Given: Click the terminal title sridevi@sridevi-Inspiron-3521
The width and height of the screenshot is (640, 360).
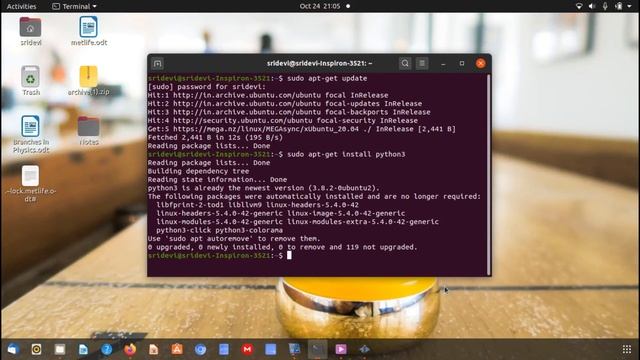Looking at the screenshot, I should (319, 63).
